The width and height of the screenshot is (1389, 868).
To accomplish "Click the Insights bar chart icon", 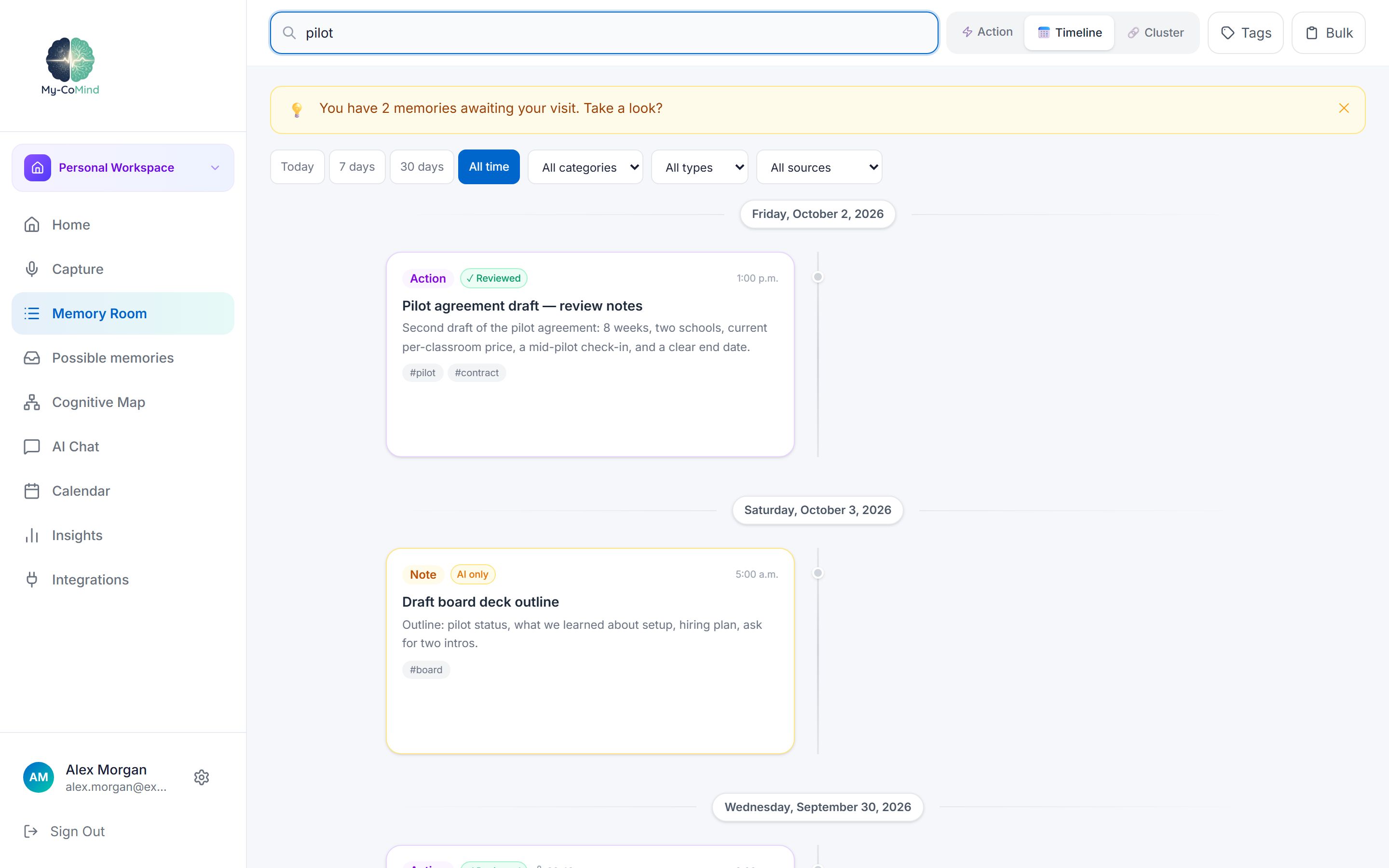I will (x=32, y=535).
